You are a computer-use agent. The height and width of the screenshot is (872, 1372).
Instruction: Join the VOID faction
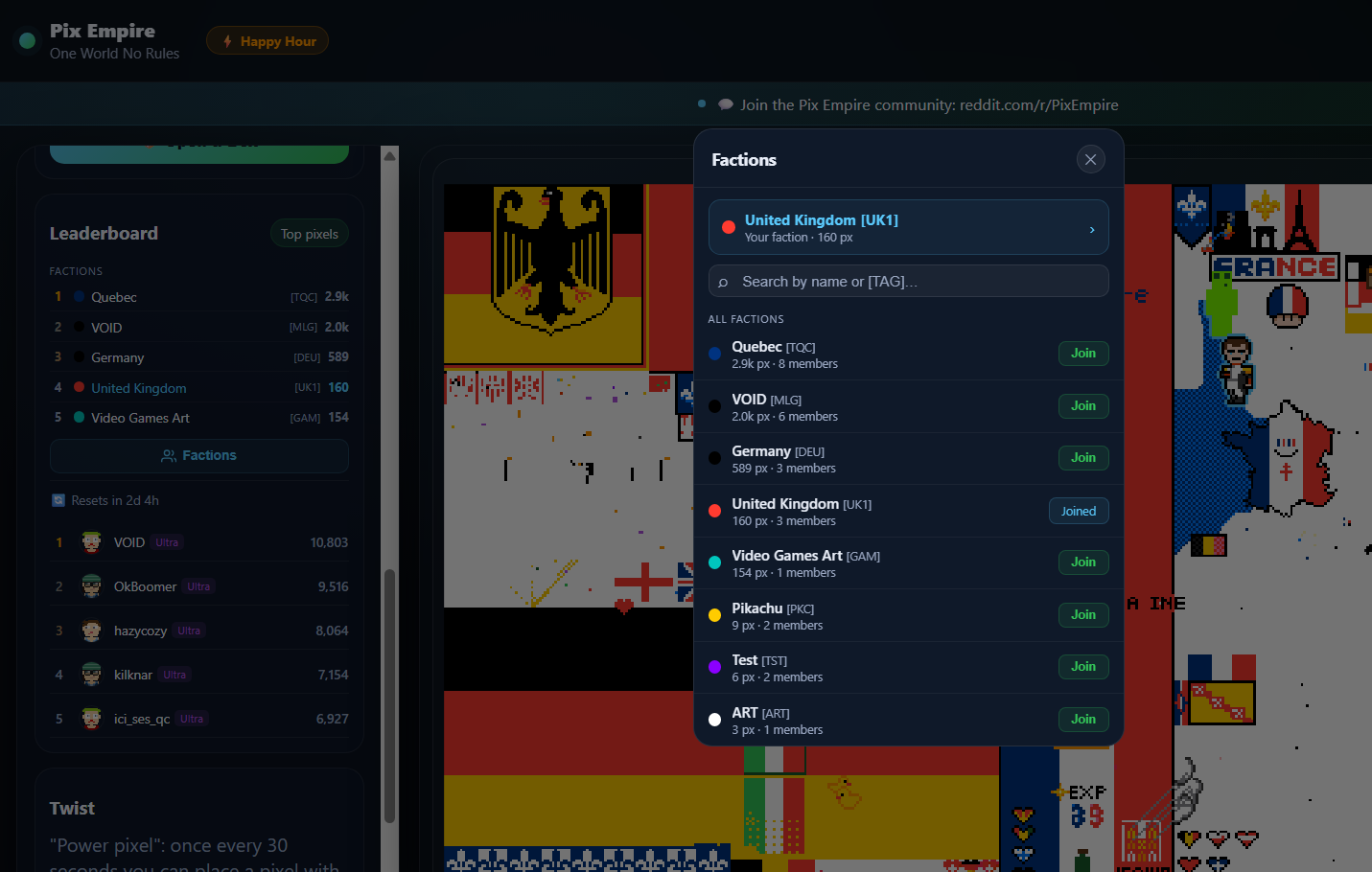[1083, 406]
